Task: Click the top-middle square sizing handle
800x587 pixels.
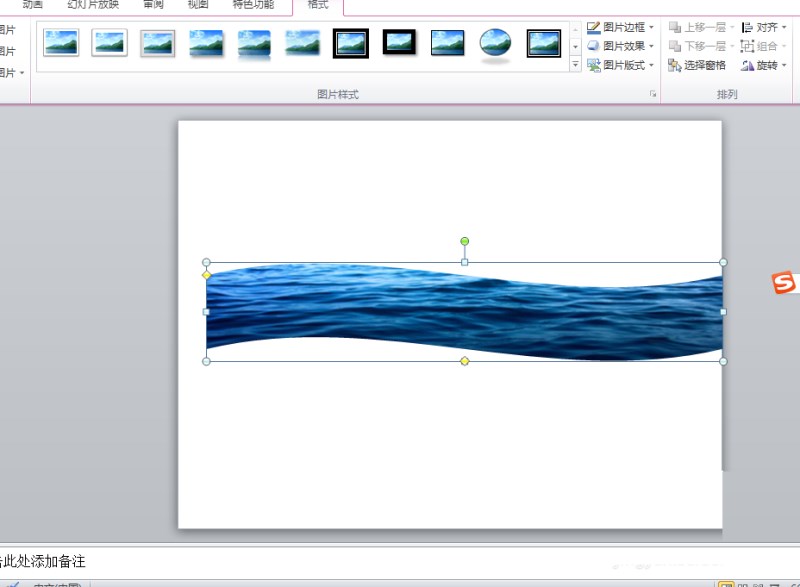Action: pos(464,262)
